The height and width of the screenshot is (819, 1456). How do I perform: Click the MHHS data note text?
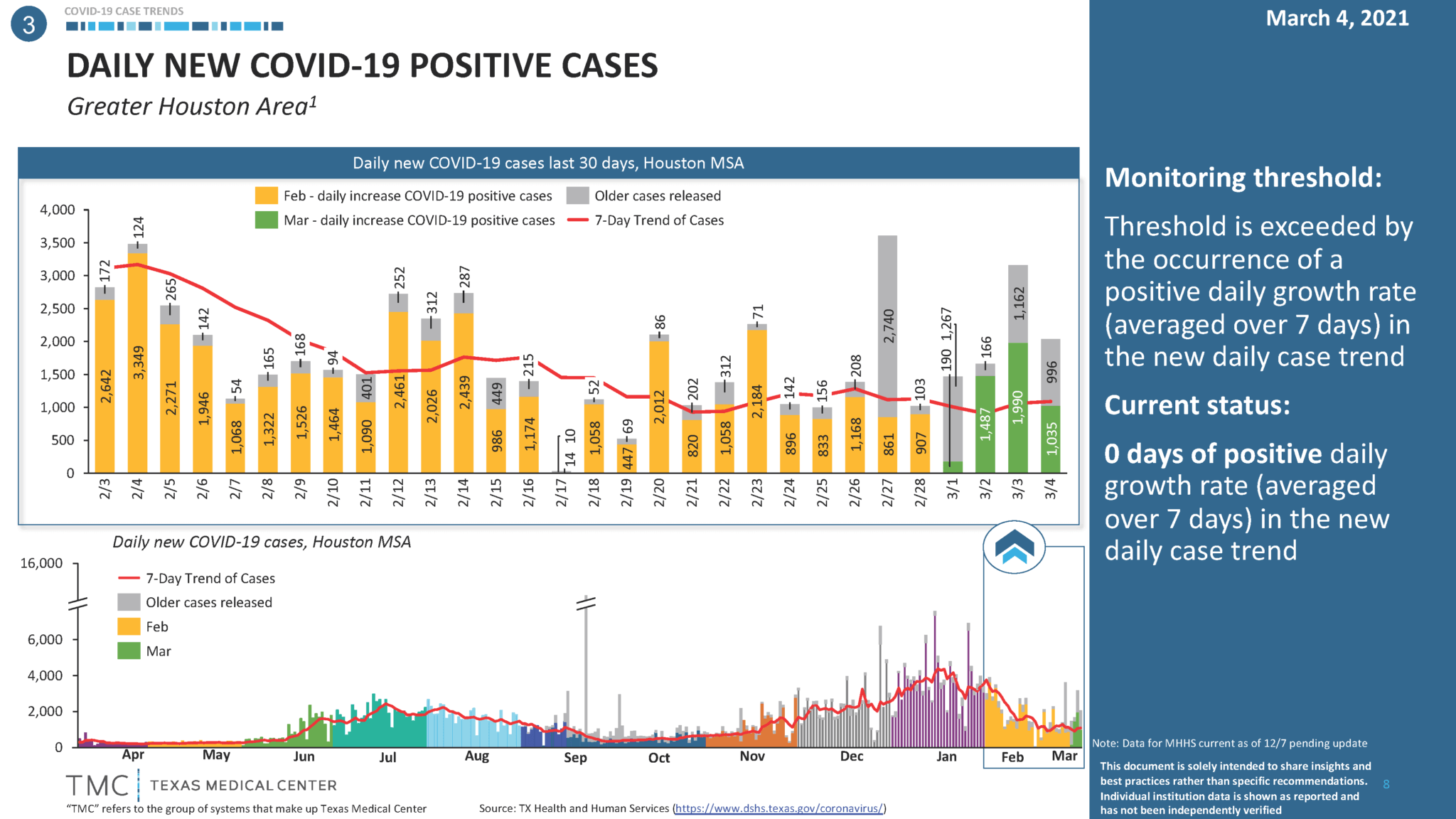[1230, 743]
